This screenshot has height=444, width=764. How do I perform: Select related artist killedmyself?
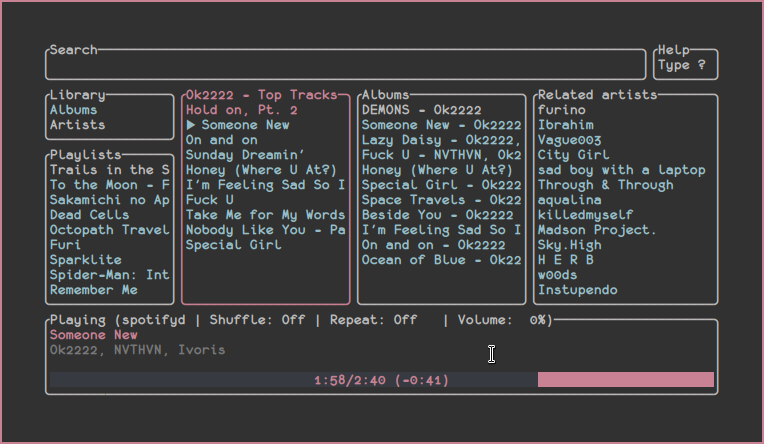[x=586, y=215]
